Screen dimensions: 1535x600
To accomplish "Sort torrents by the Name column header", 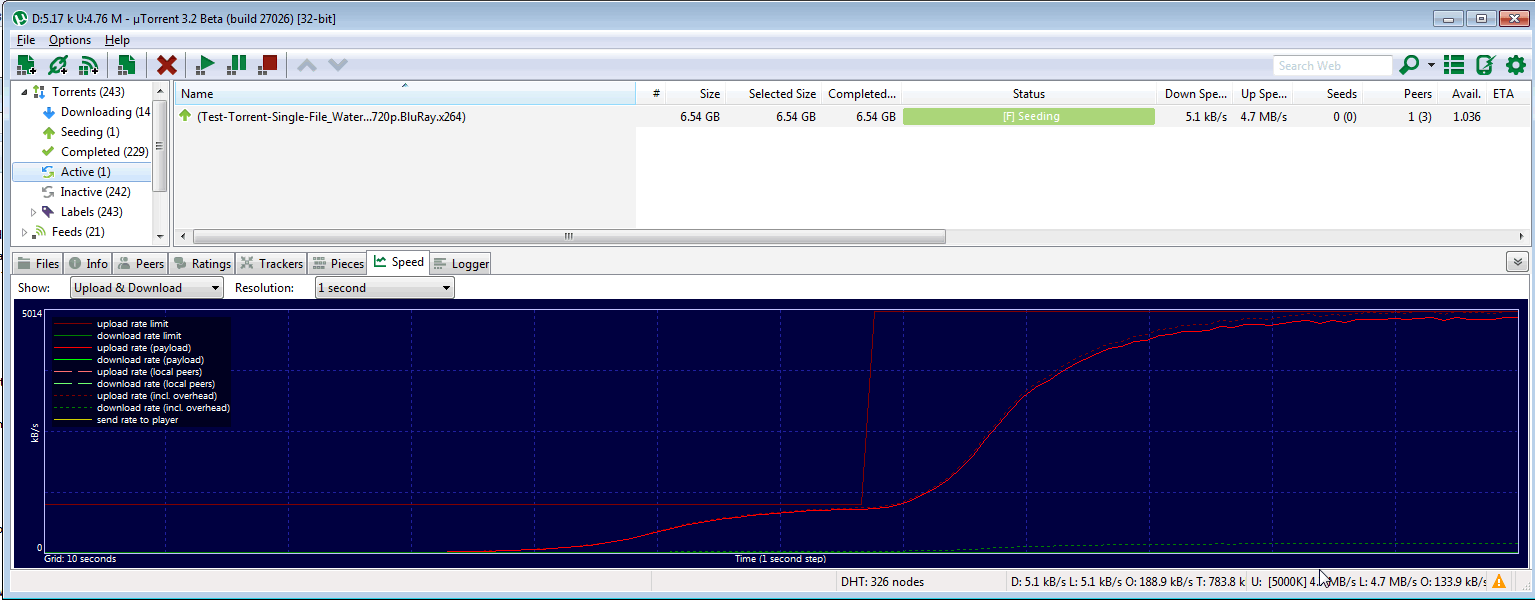I will tap(405, 93).
